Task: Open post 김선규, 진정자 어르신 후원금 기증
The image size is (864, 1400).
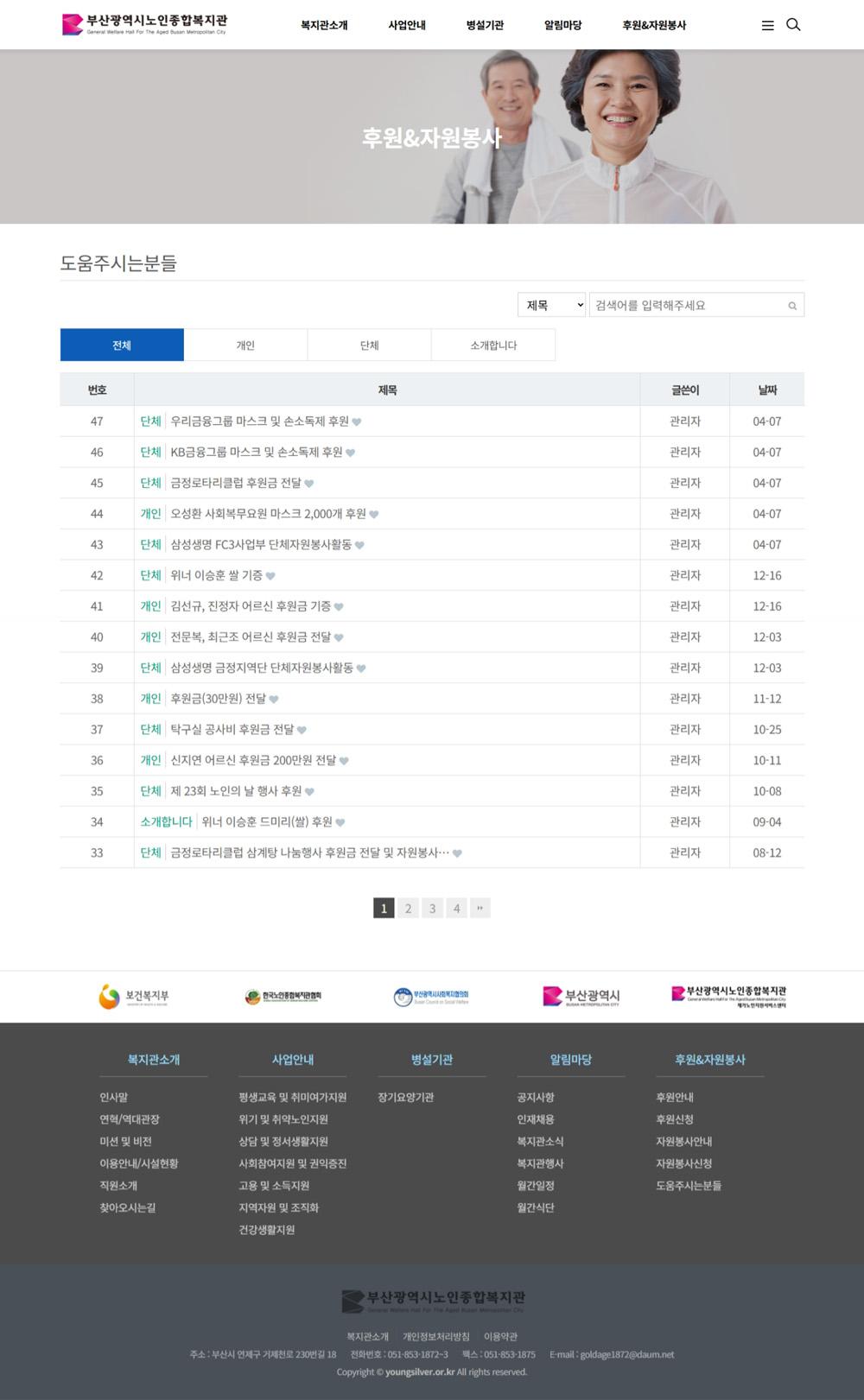Action: click(x=251, y=606)
